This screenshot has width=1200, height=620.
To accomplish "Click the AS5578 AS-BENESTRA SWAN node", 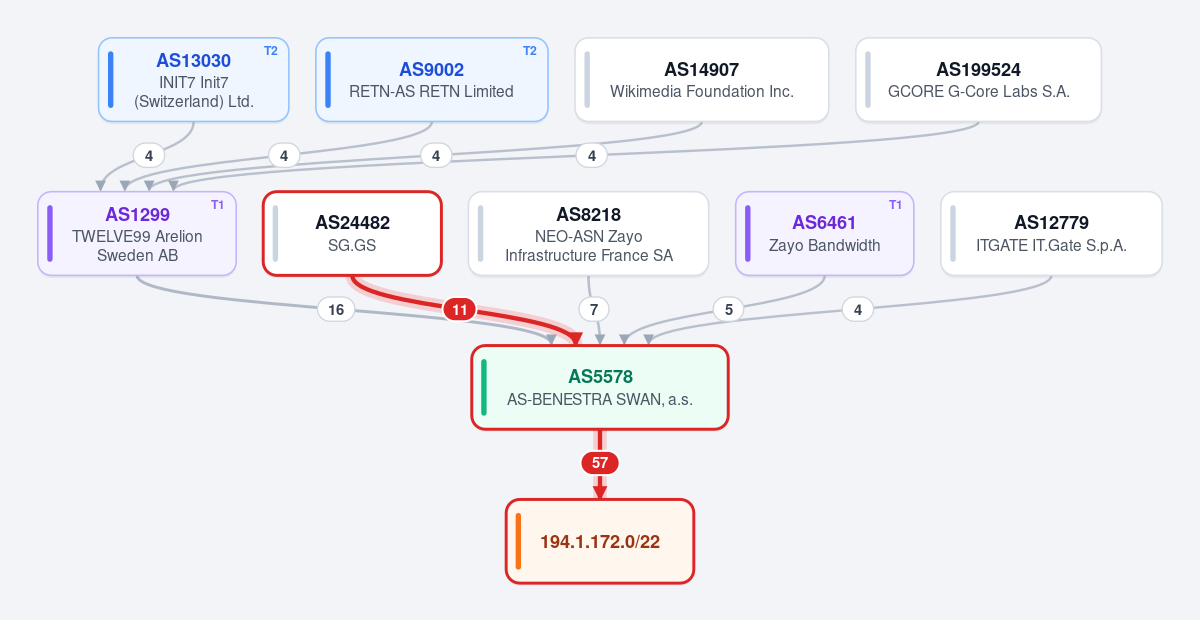I will pos(600,388).
